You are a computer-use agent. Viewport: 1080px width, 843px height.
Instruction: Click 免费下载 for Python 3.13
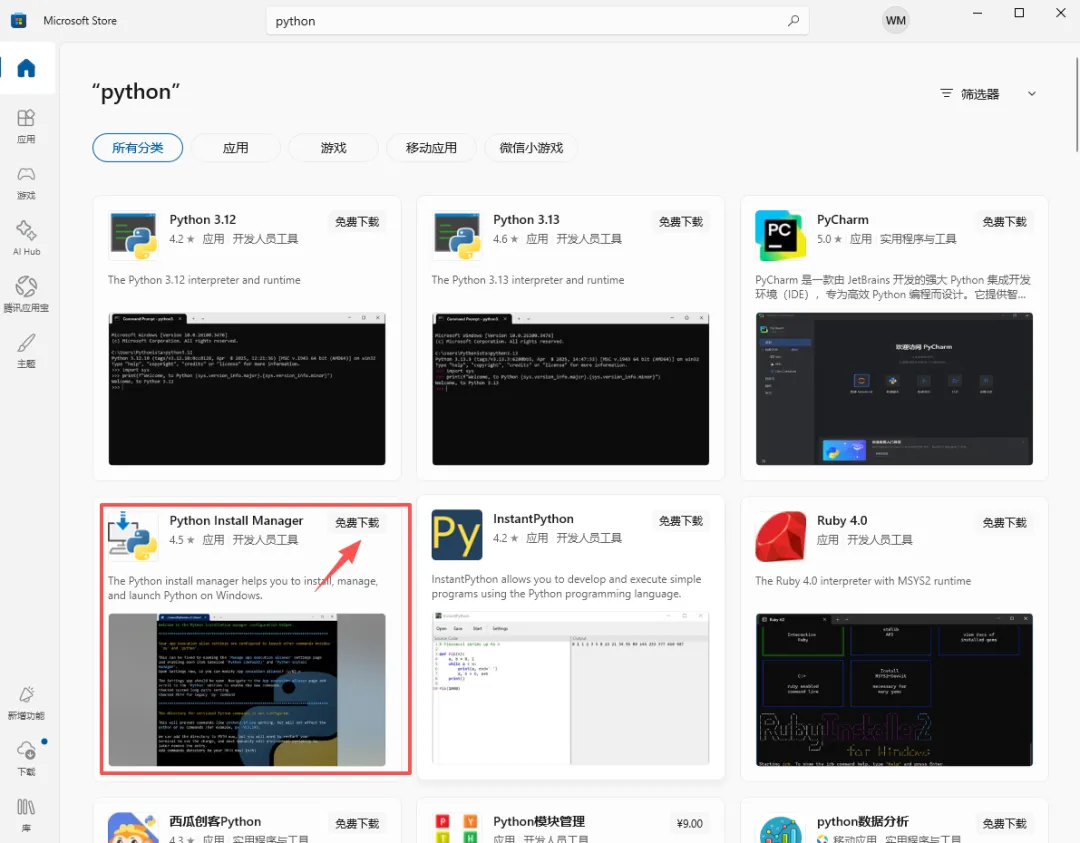point(681,222)
